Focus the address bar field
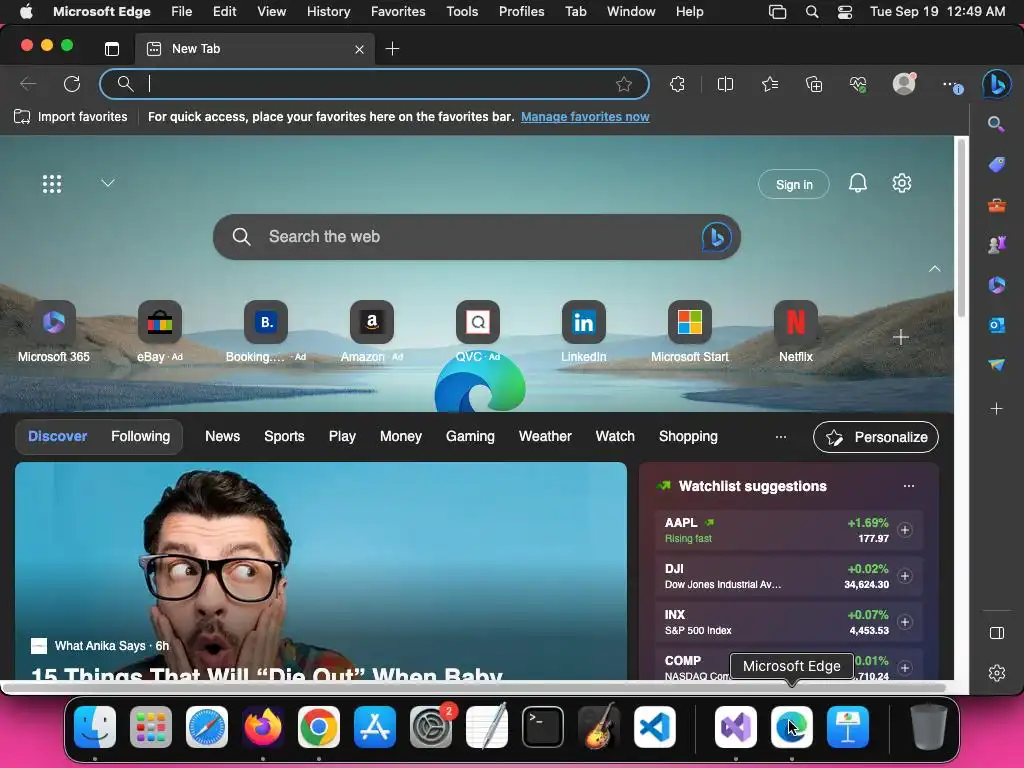Screen dimensions: 1024x768 coord(374,84)
